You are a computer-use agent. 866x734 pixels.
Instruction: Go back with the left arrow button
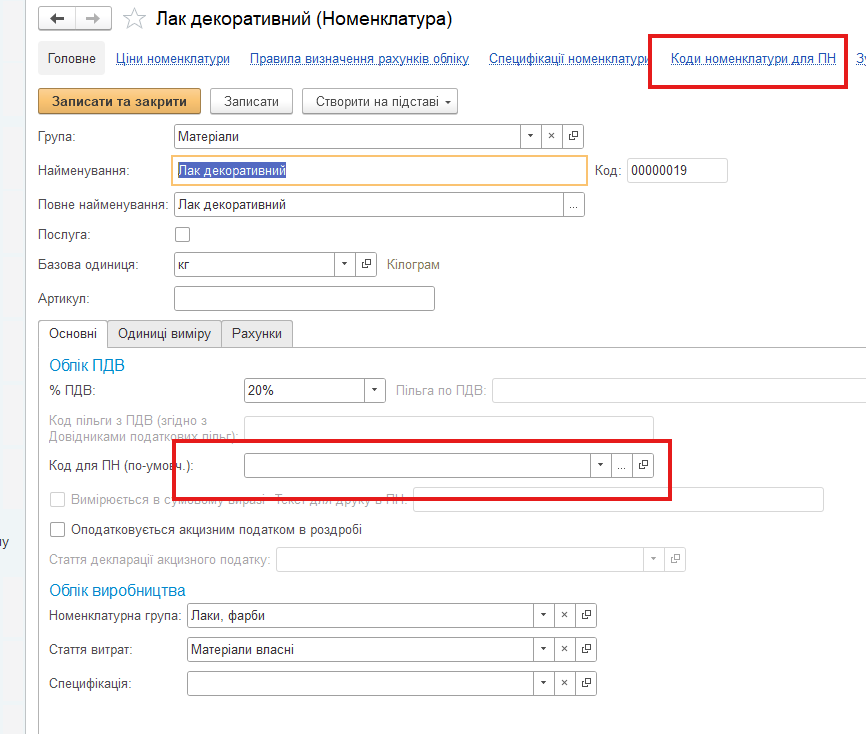[x=57, y=18]
